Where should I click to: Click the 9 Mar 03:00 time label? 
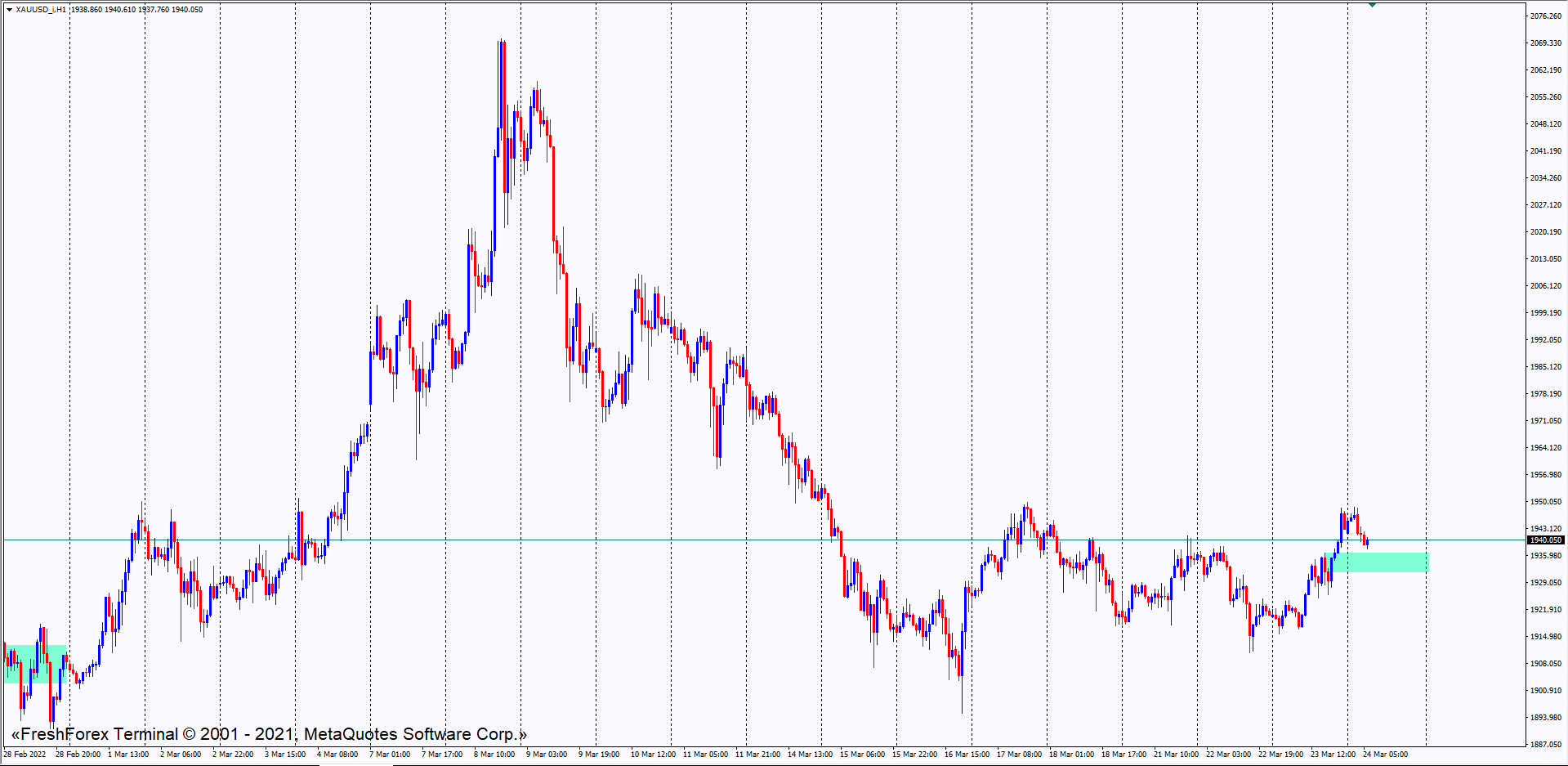tap(547, 755)
